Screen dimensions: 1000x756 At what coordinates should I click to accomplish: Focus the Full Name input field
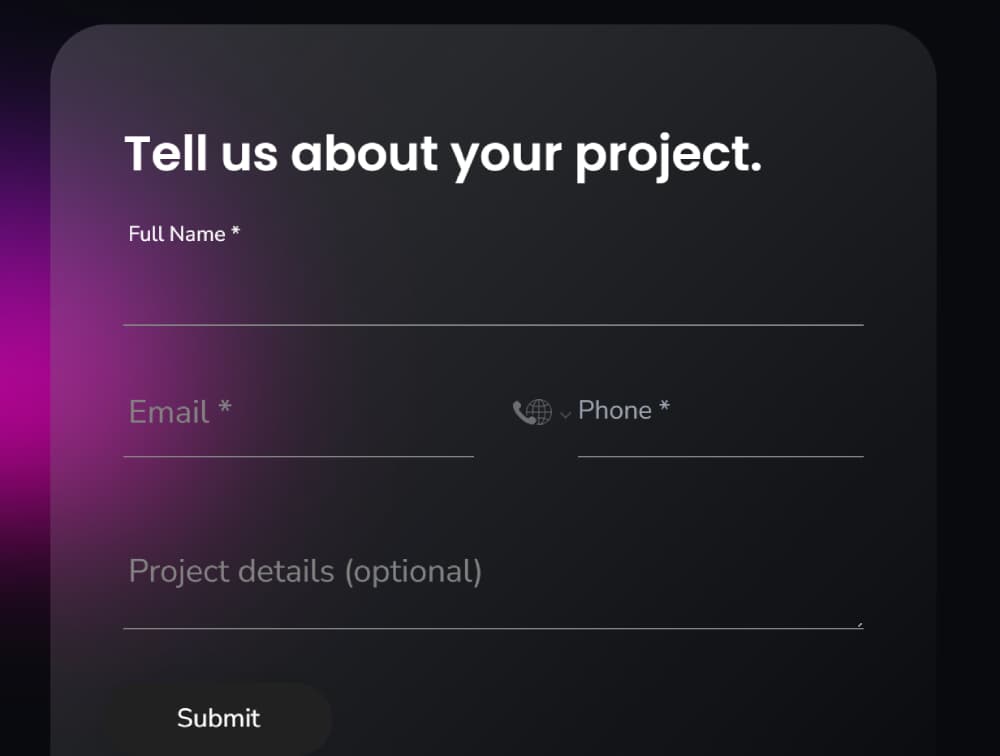[x=493, y=290]
